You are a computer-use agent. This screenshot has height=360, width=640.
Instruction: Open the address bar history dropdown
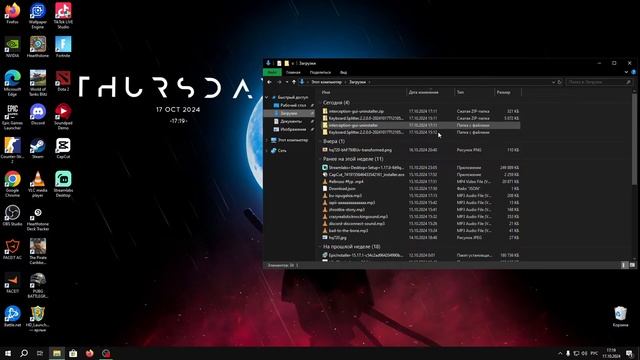coord(553,82)
